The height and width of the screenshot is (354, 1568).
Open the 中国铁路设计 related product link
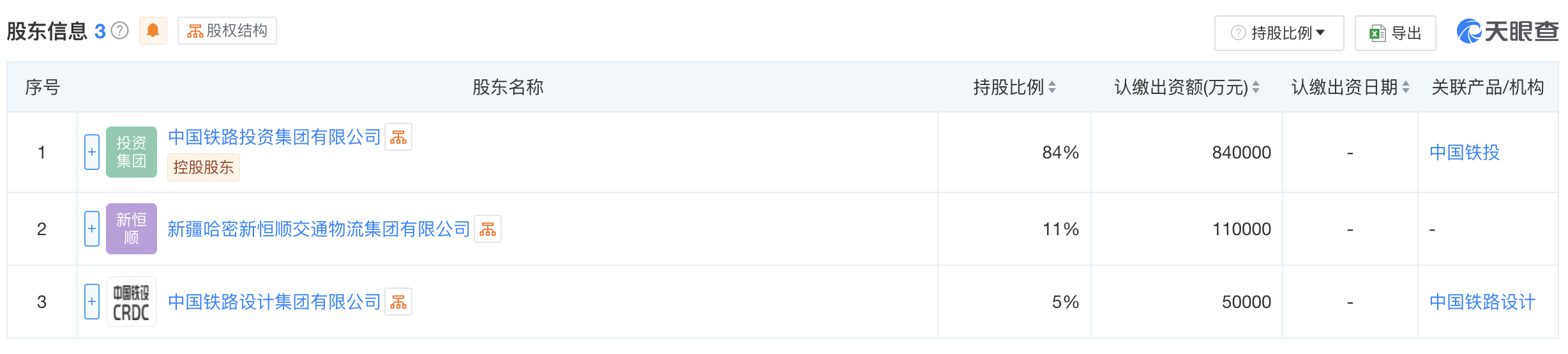(1482, 302)
